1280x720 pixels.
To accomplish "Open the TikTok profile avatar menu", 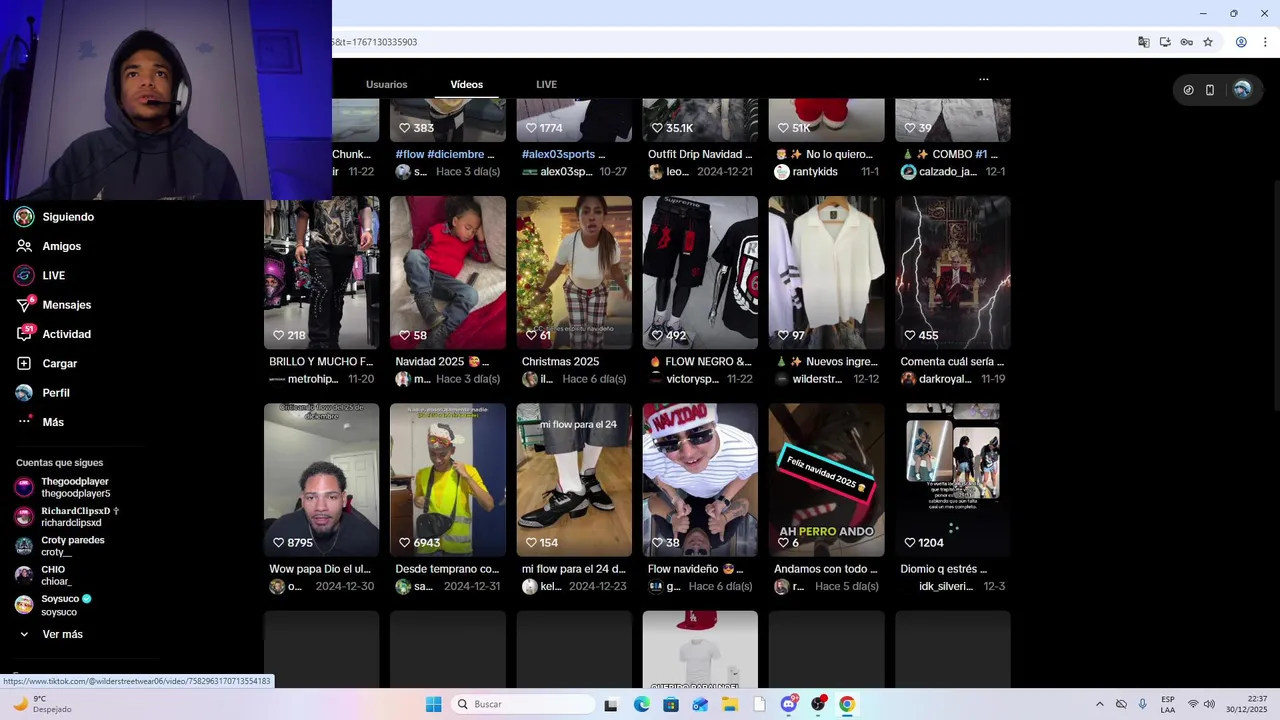I will (1242, 90).
